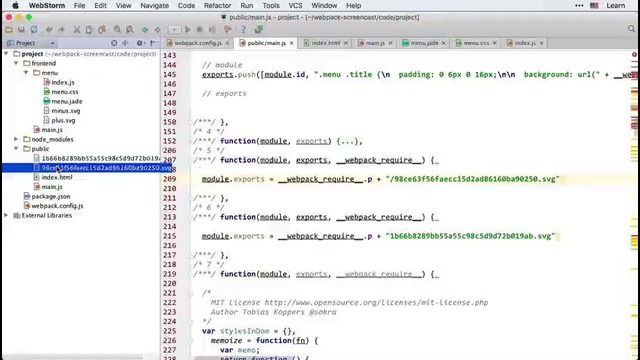The width and height of the screenshot is (640, 360).
Task: Click the Run play button
Action: tap(188, 30)
